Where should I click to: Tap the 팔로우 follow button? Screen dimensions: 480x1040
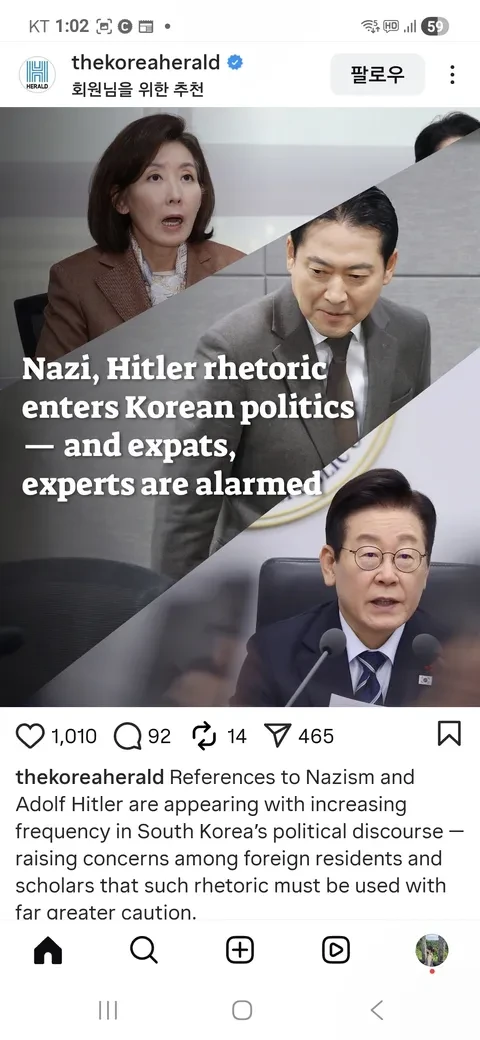(377, 74)
